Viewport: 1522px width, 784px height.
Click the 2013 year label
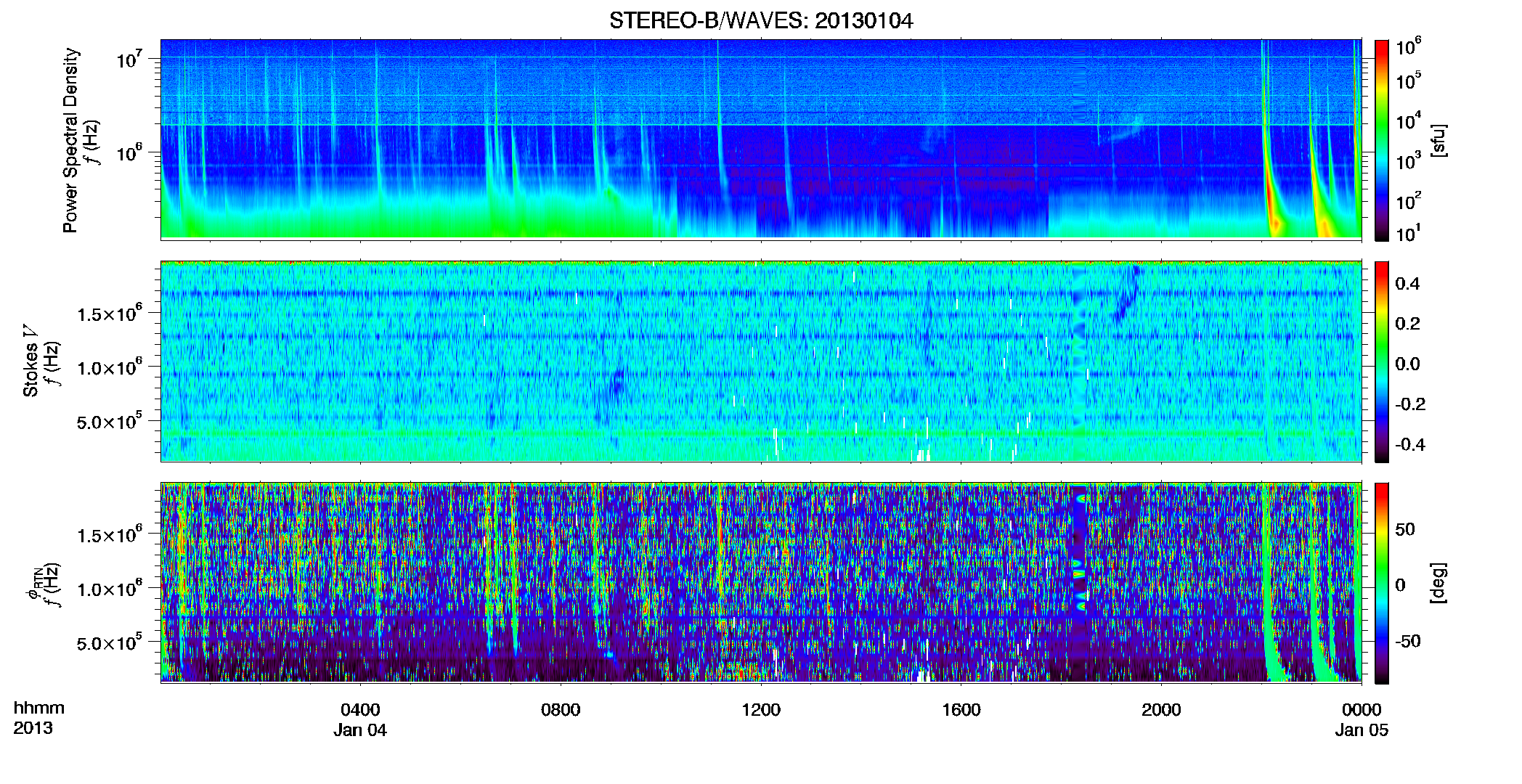33,728
